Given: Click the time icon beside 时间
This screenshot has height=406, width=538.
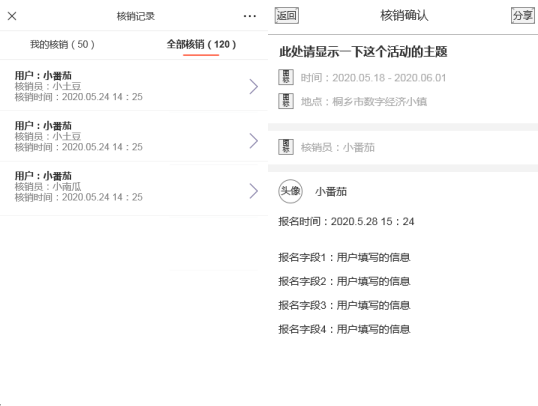Looking at the screenshot, I should 286,77.
